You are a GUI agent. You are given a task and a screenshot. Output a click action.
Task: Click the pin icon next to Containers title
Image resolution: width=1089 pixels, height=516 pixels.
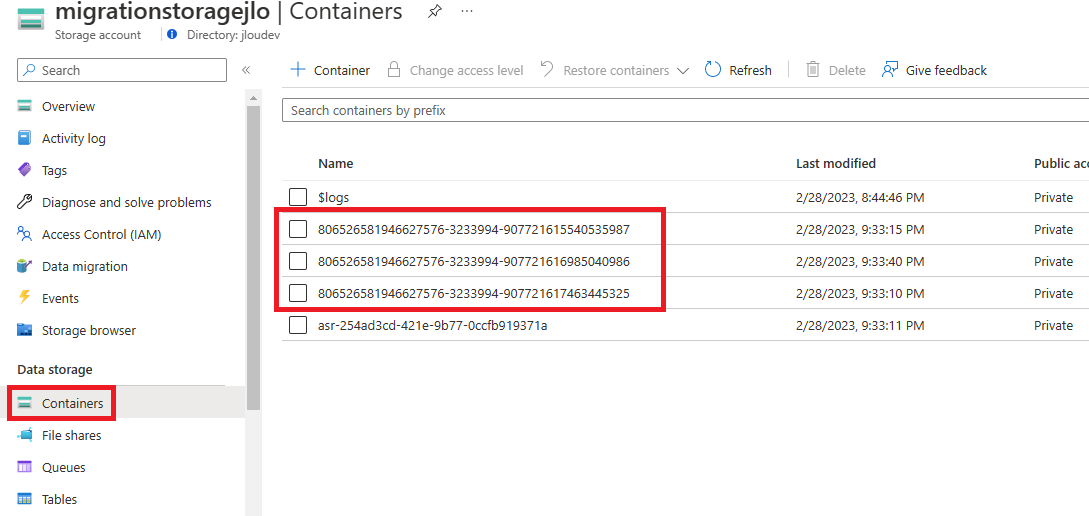[434, 12]
